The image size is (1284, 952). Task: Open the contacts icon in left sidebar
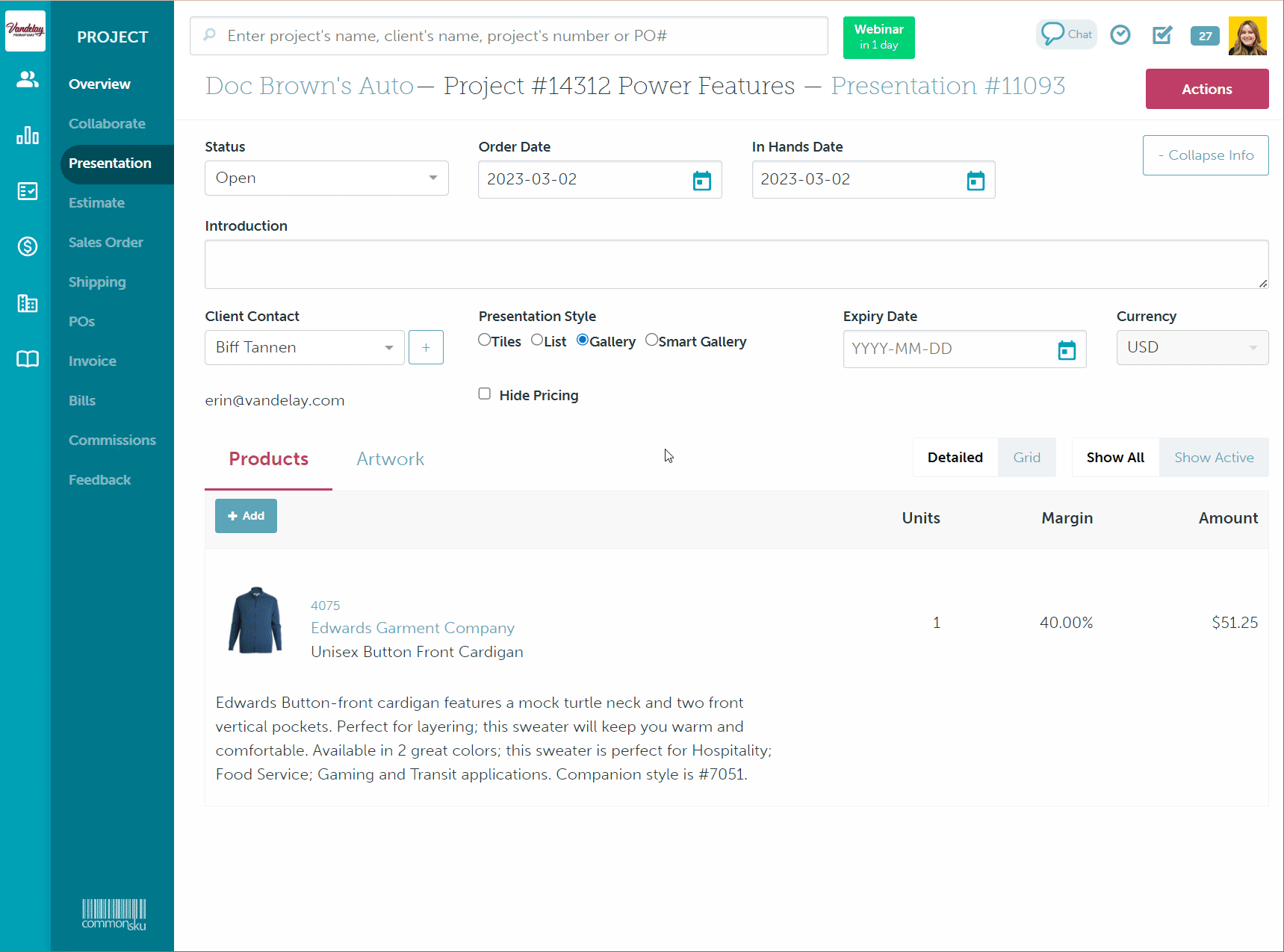click(x=28, y=79)
